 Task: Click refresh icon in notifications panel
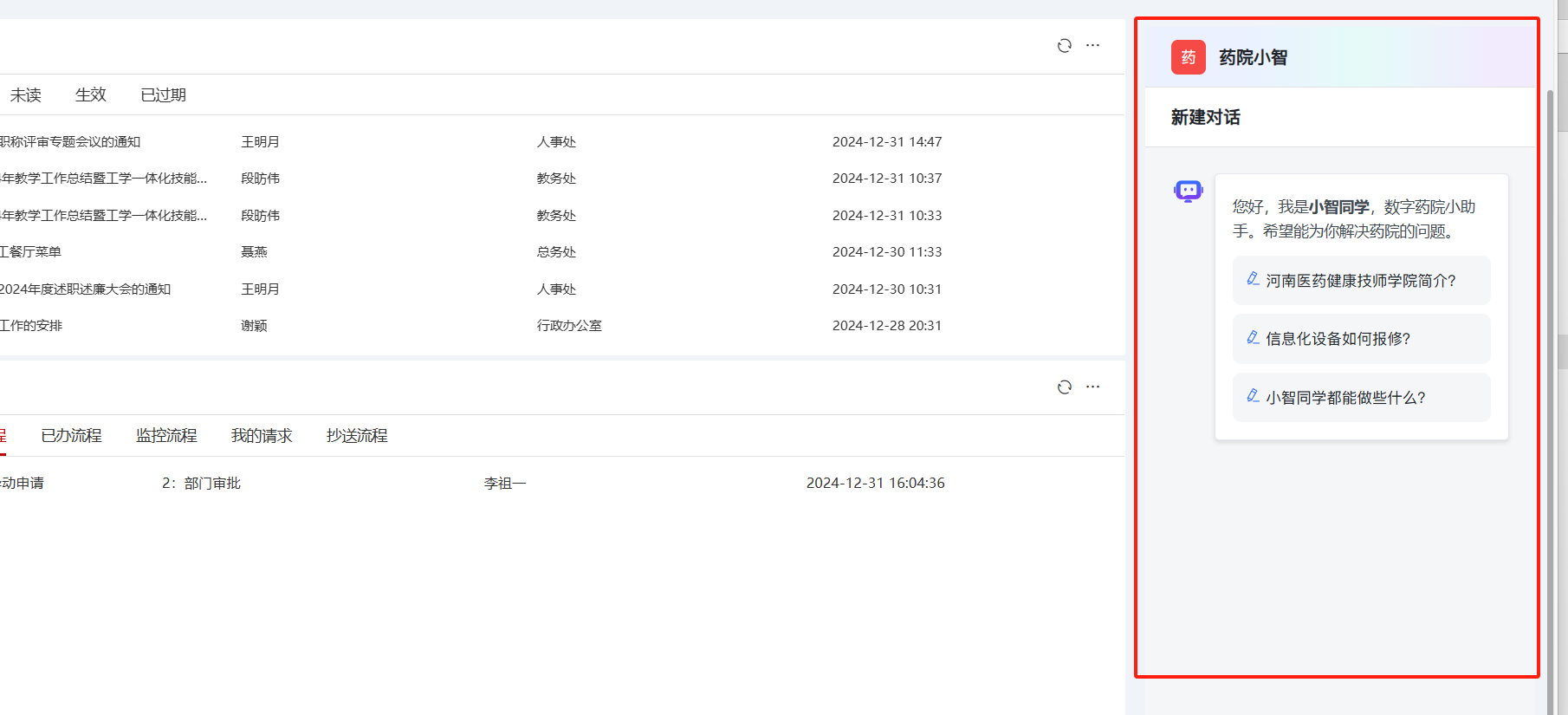point(1065,46)
